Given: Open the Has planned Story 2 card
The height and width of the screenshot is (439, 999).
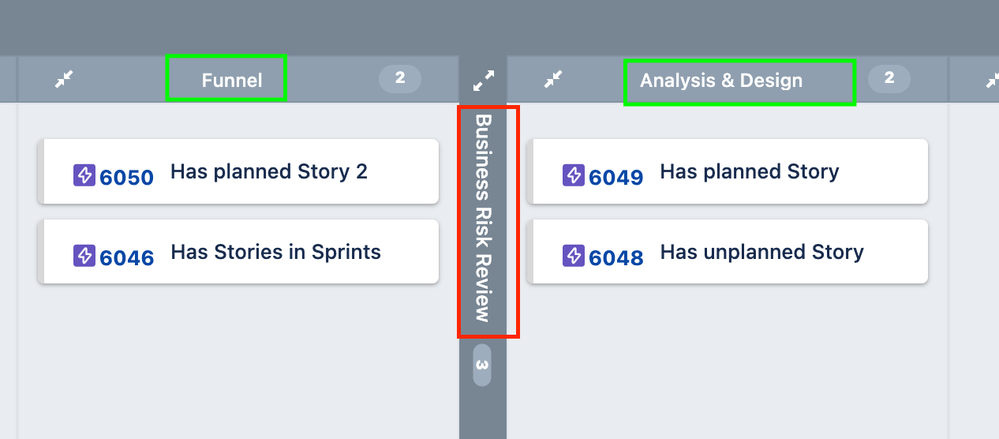Looking at the screenshot, I should 269,172.
